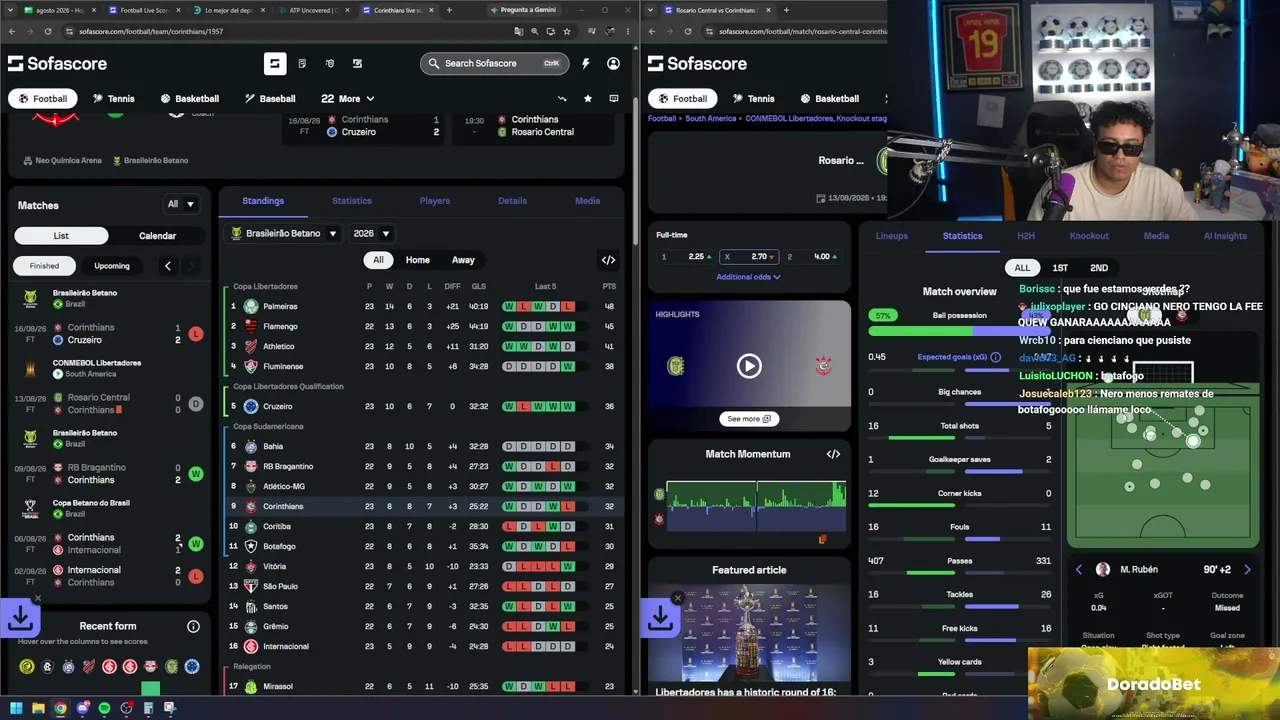1280x720 pixels.
Task: Click the lightning bolt icon in left Sofascore header
Action: click(585, 63)
